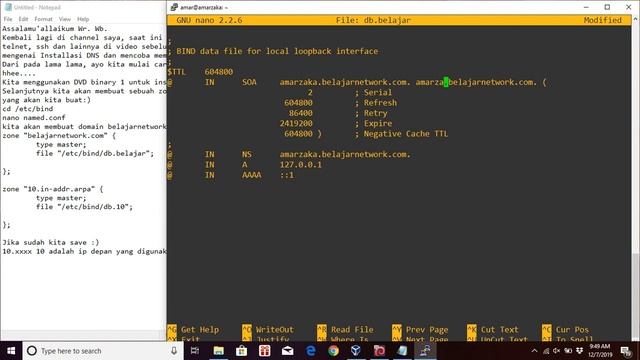
Task: Open the Windows Start menu
Action: [x=11, y=351]
